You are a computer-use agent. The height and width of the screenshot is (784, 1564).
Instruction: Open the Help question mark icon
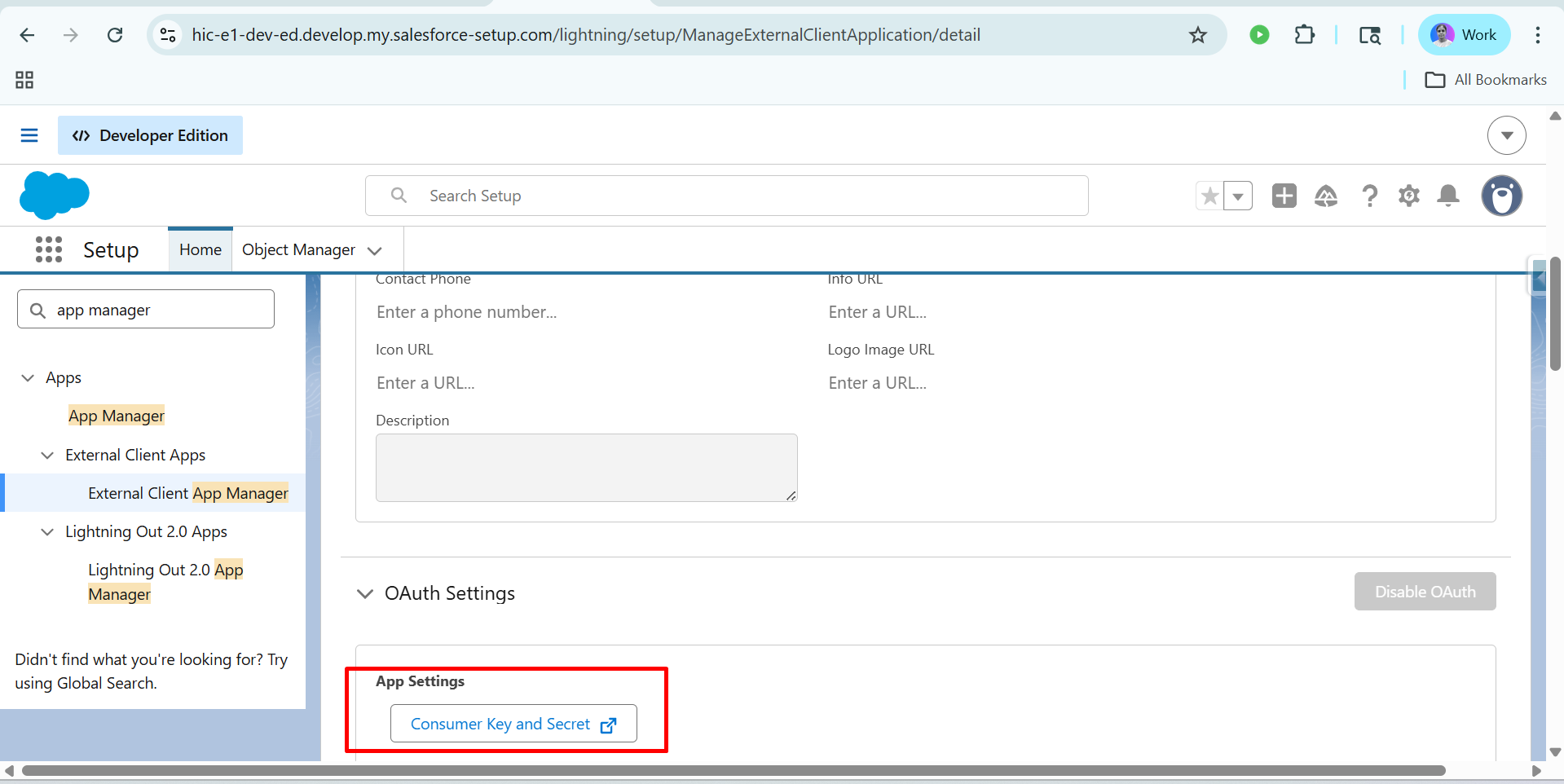click(x=1370, y=196)
